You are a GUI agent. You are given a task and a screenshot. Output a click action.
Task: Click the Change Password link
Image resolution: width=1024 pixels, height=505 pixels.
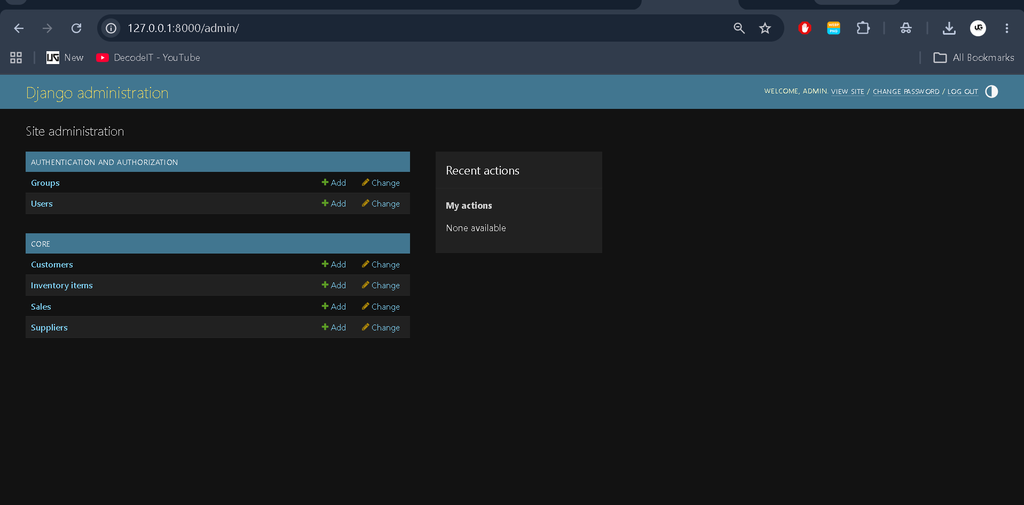point(906,91)
